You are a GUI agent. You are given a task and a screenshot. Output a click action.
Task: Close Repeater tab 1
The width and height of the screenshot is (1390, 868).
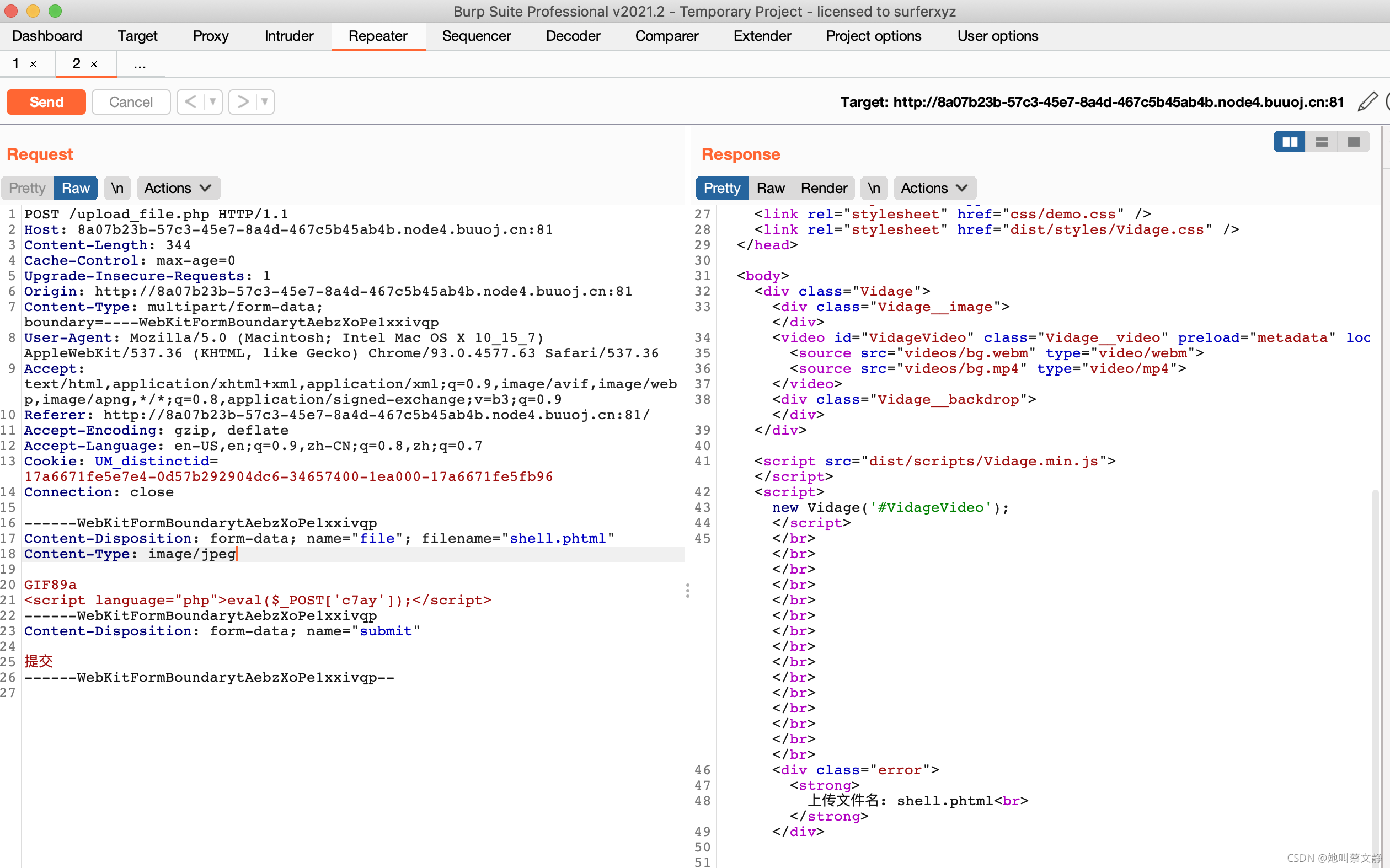(33, 65)
